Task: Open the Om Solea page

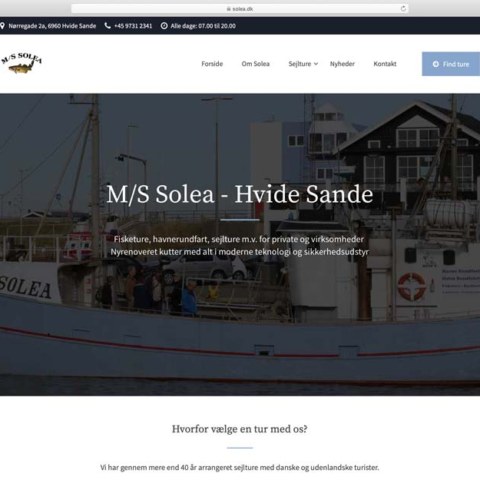Action: [256, 64]
